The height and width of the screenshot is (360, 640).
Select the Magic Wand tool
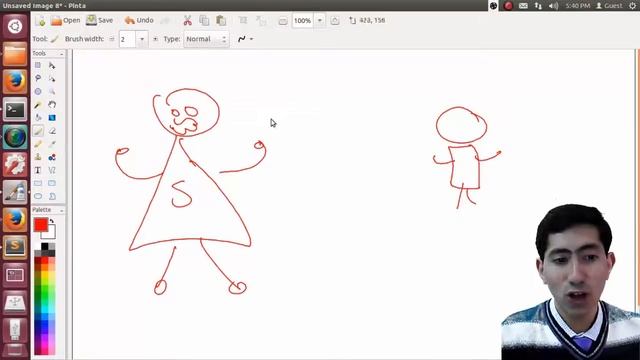coord(38,105)
